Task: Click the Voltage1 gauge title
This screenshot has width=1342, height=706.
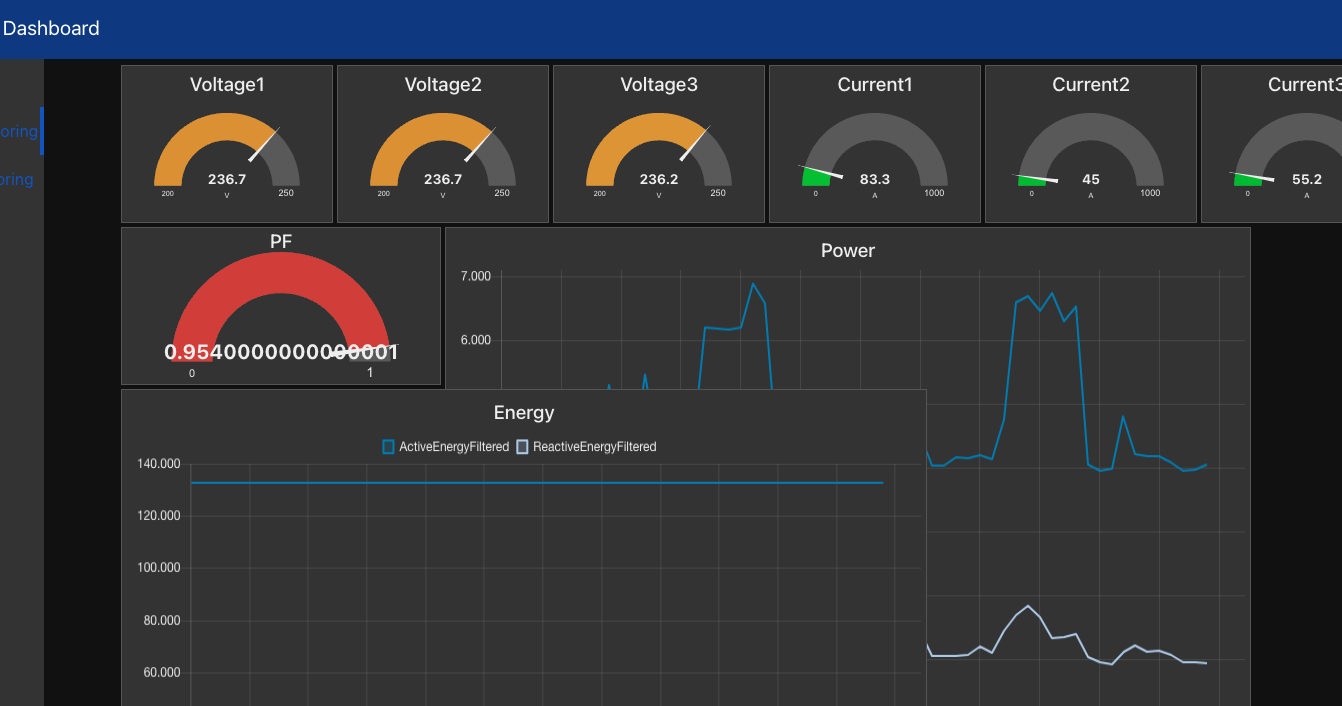Action: (227, 85)
